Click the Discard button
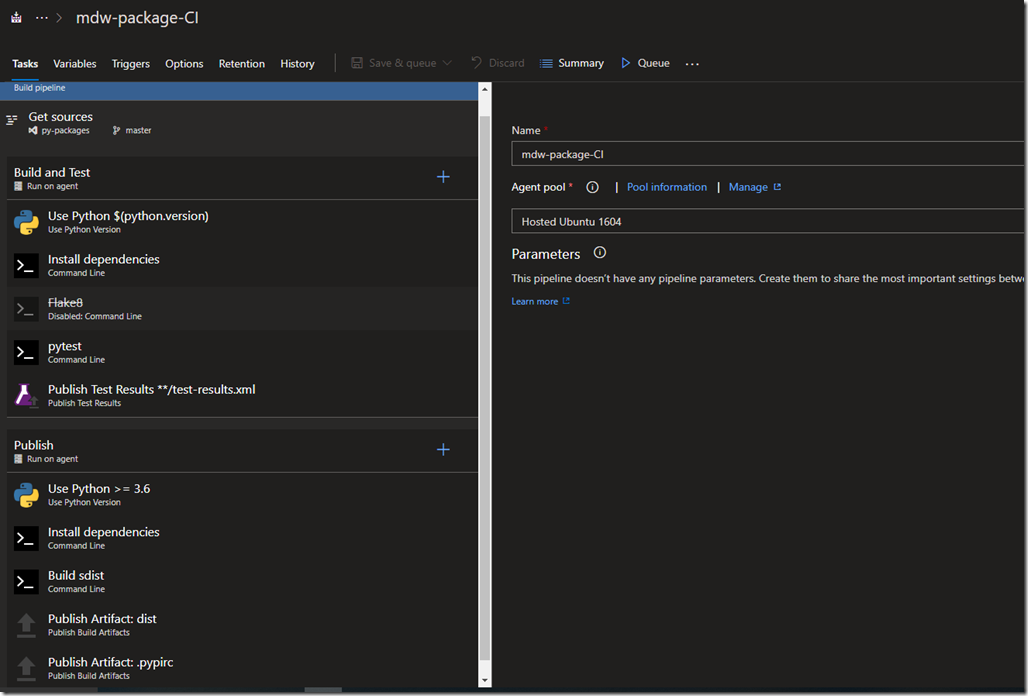Image resolution: width=1028 pixels, height=696 pixels. pyautogui.click(x=498, y=63)
